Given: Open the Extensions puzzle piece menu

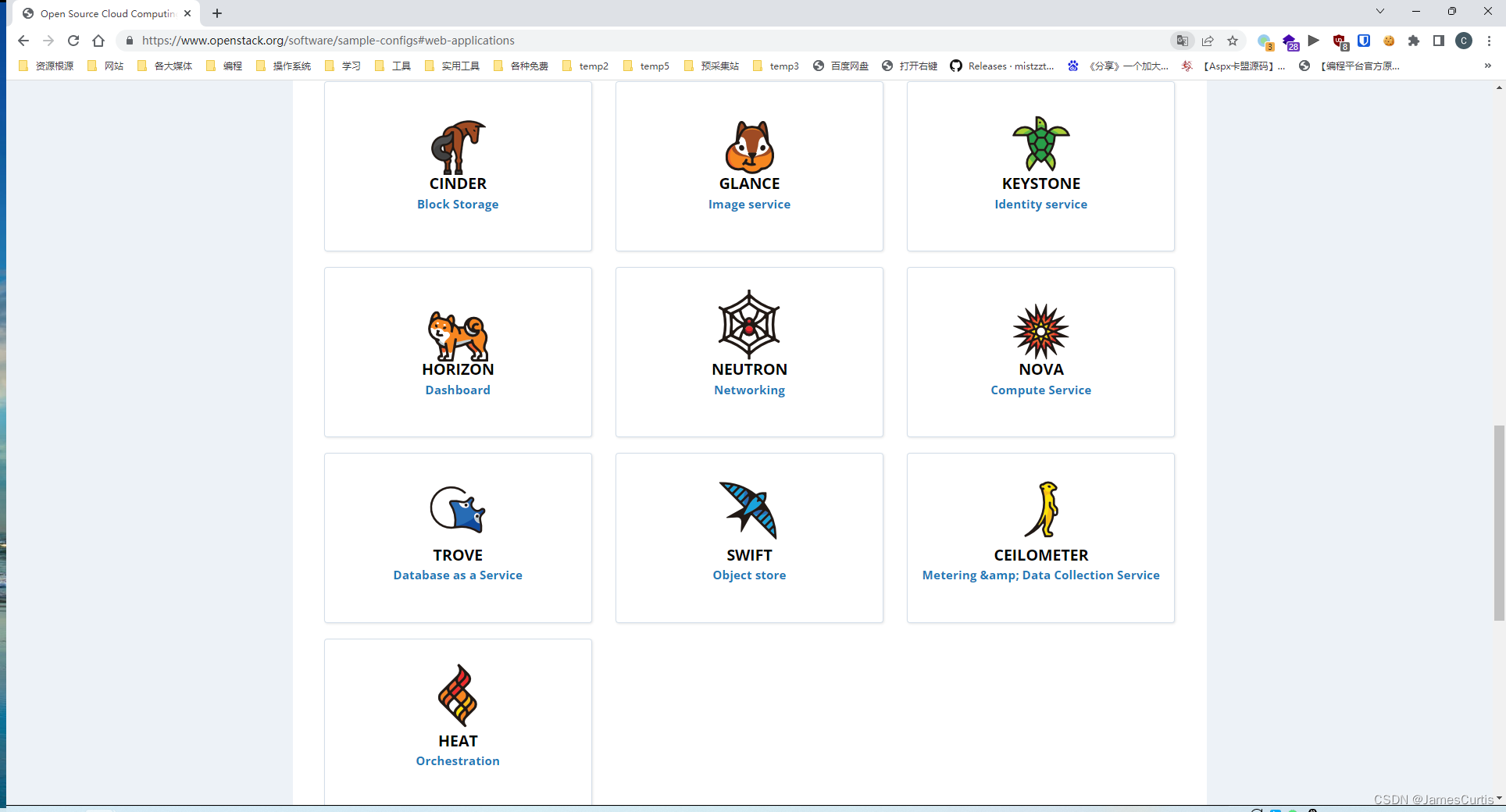Looking at the screenshot, I should point(1414,41).
